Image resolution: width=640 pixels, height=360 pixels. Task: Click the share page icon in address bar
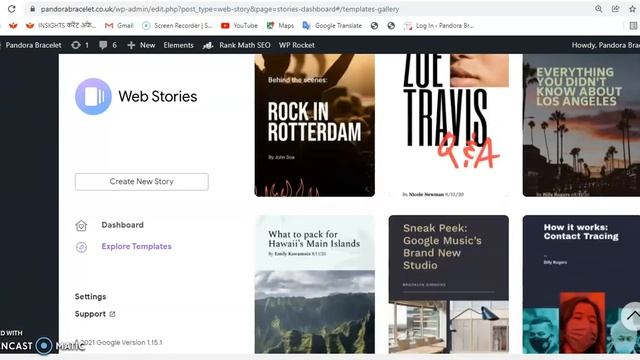tap(616, 9)
